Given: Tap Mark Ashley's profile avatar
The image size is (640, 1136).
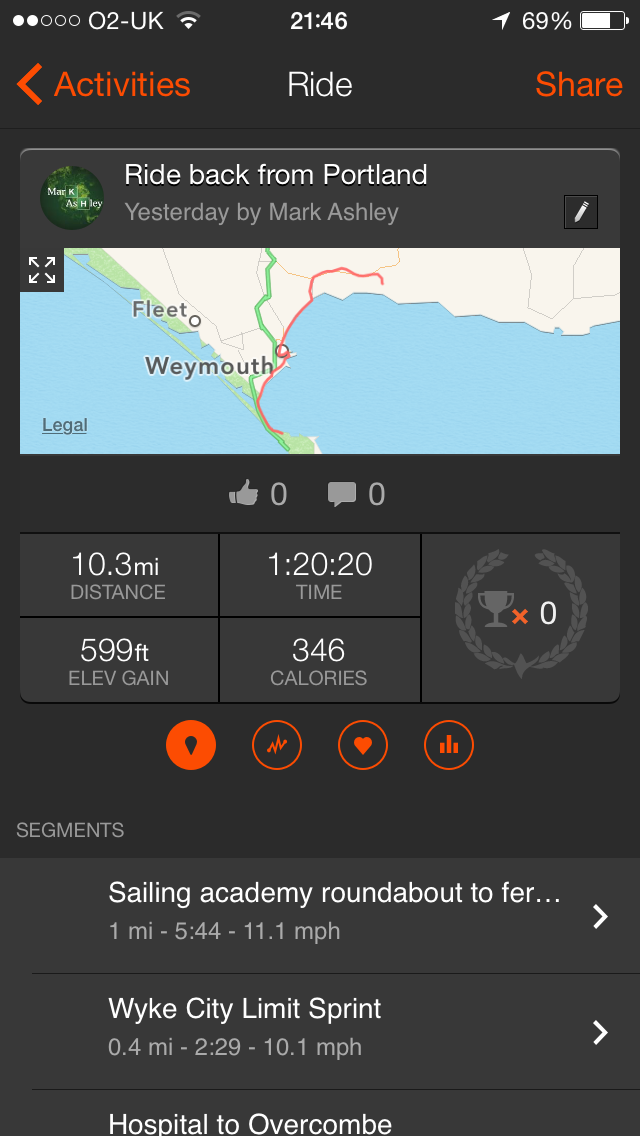Looking at the screenshot, I should 72,197.
